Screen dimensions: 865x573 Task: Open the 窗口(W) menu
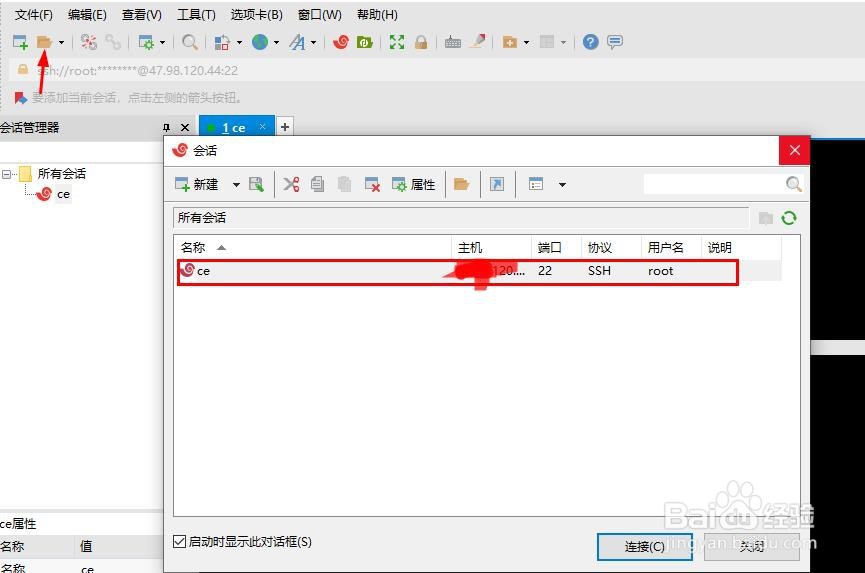pos(320,15)
